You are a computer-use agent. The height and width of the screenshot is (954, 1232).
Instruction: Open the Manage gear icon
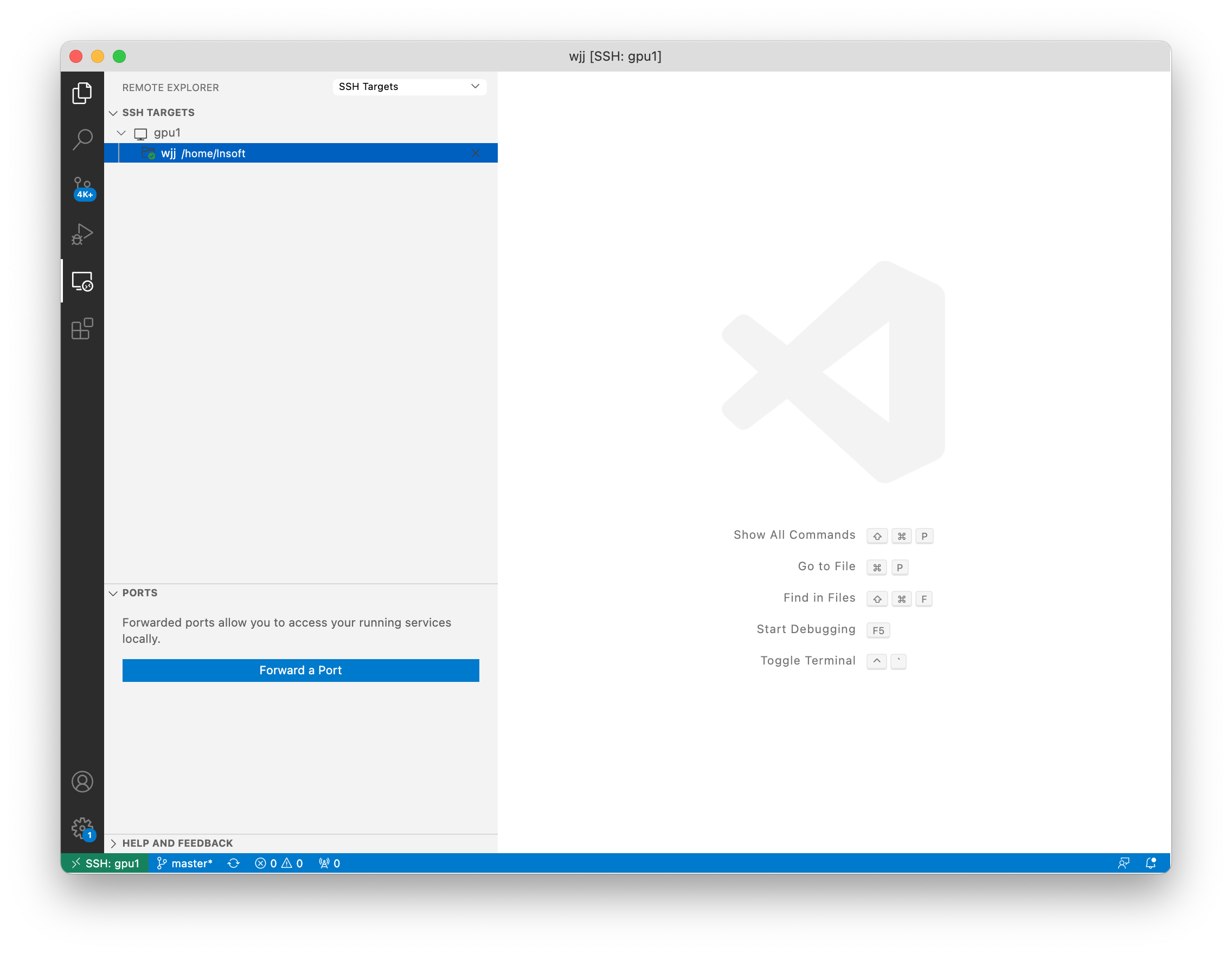click(82, 828)
